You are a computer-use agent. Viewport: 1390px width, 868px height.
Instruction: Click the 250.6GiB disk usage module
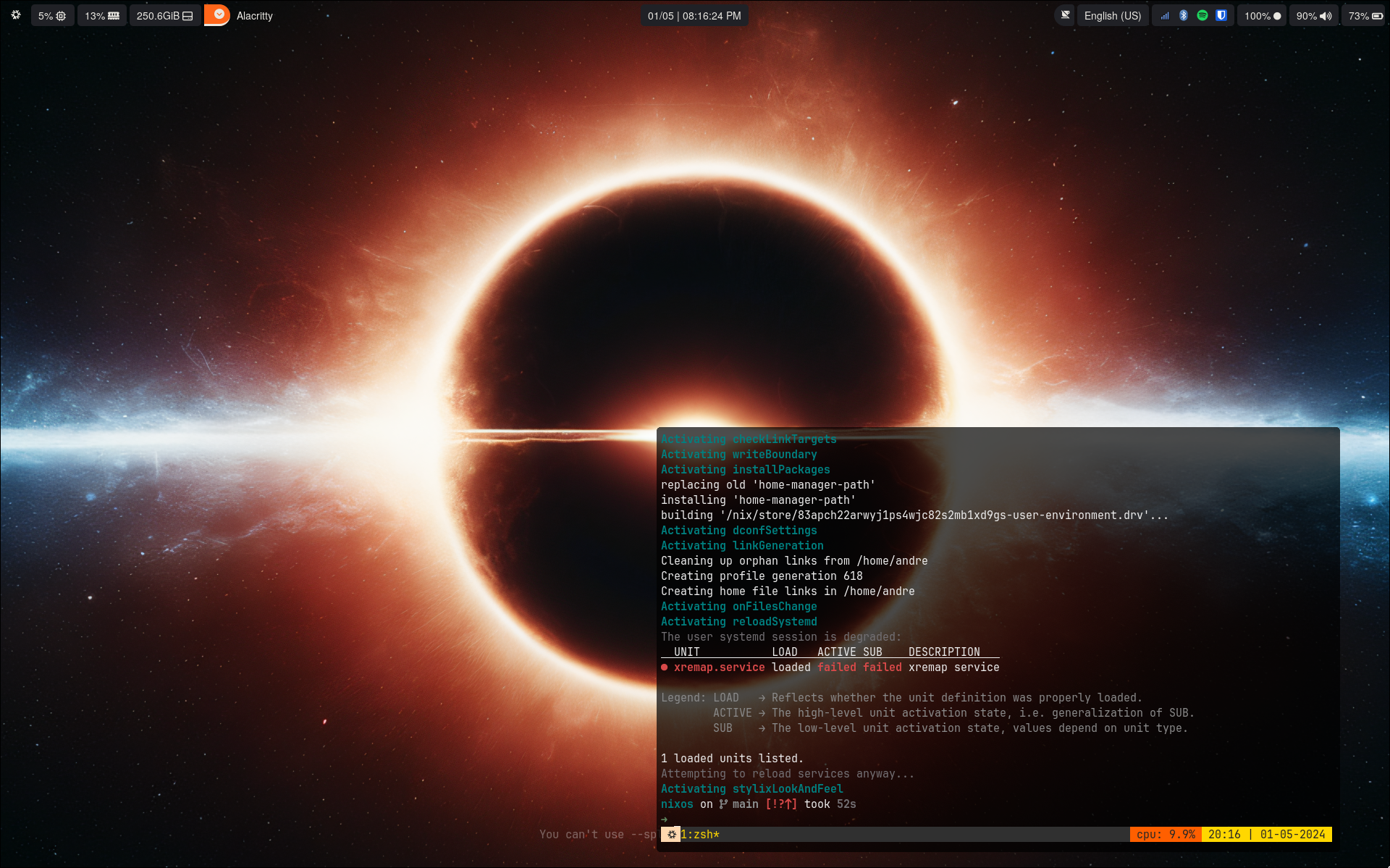[x=164, y=16]
